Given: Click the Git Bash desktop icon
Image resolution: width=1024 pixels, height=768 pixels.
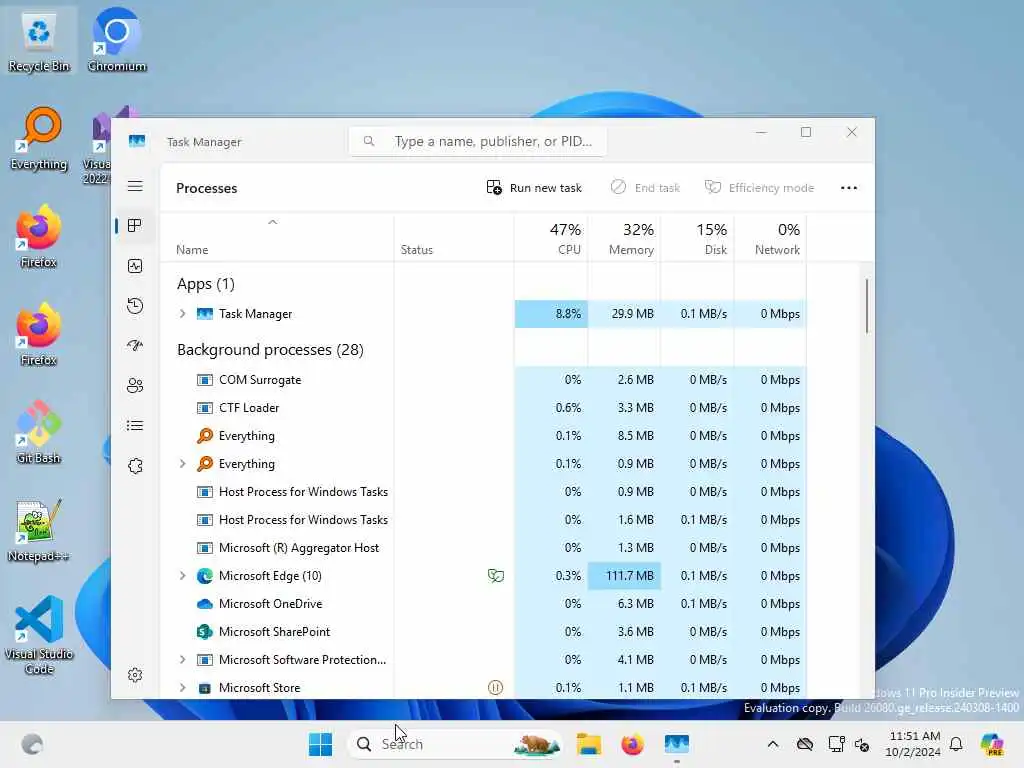Looking at the screenshot, I should click(39, 432).
